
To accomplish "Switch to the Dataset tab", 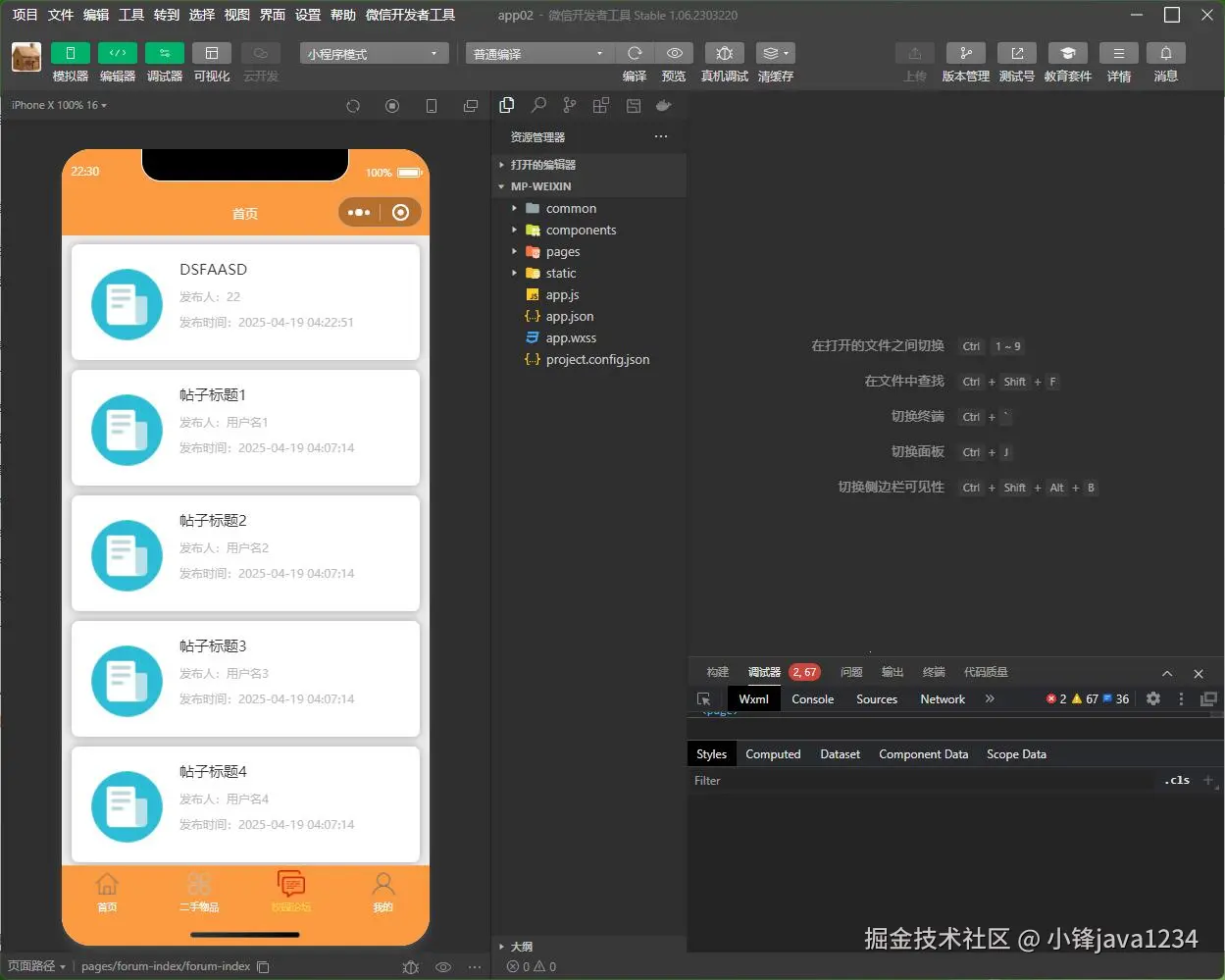I will (x=840, y=753).
